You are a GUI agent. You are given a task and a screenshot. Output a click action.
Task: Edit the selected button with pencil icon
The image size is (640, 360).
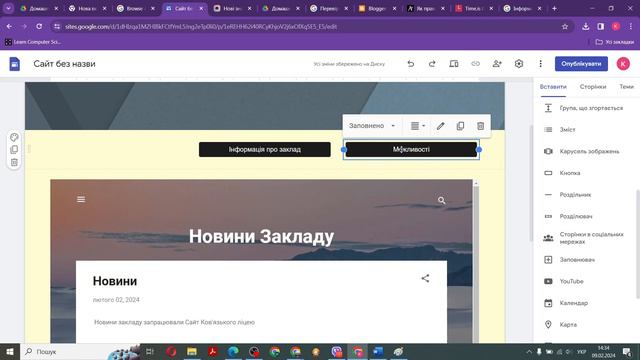(440, 126)
